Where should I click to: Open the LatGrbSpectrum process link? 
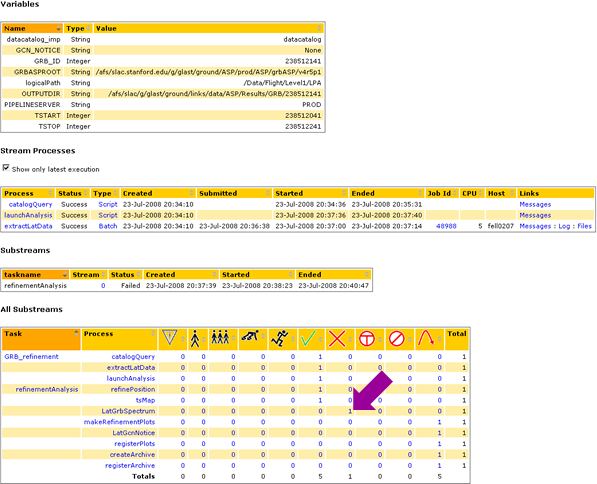point(128,411)
